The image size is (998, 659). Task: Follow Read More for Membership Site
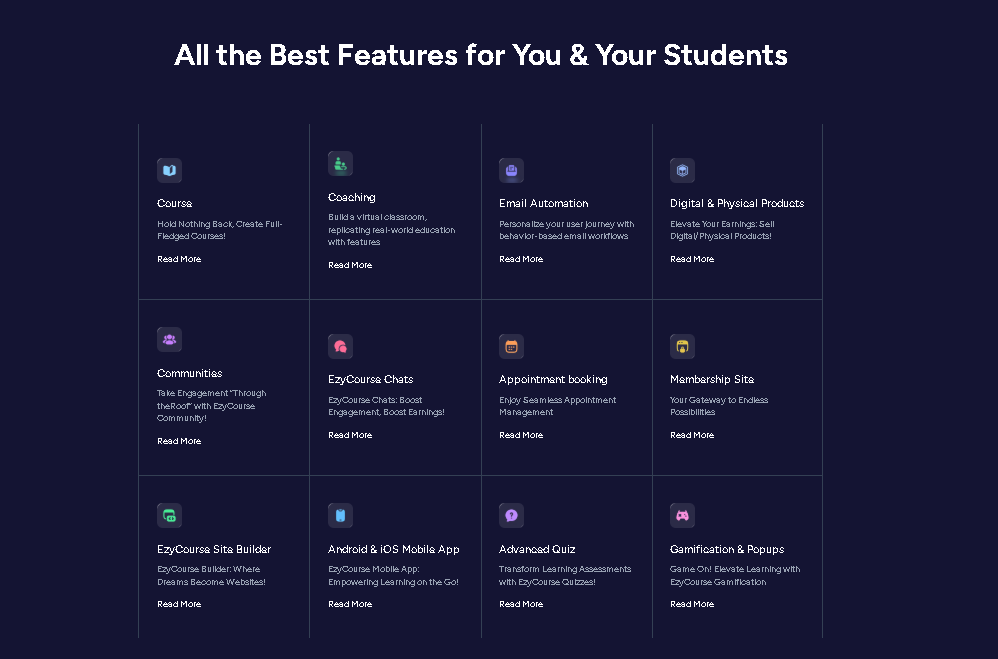pos(692,436)
